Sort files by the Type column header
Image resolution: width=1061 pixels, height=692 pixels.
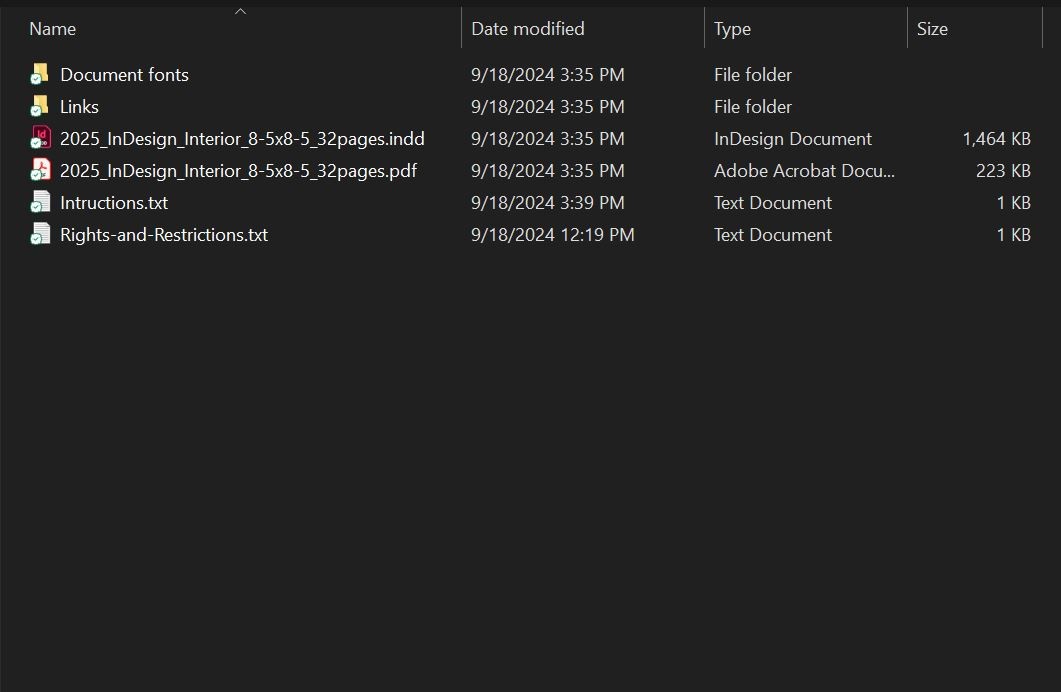[x=732, y=29]
